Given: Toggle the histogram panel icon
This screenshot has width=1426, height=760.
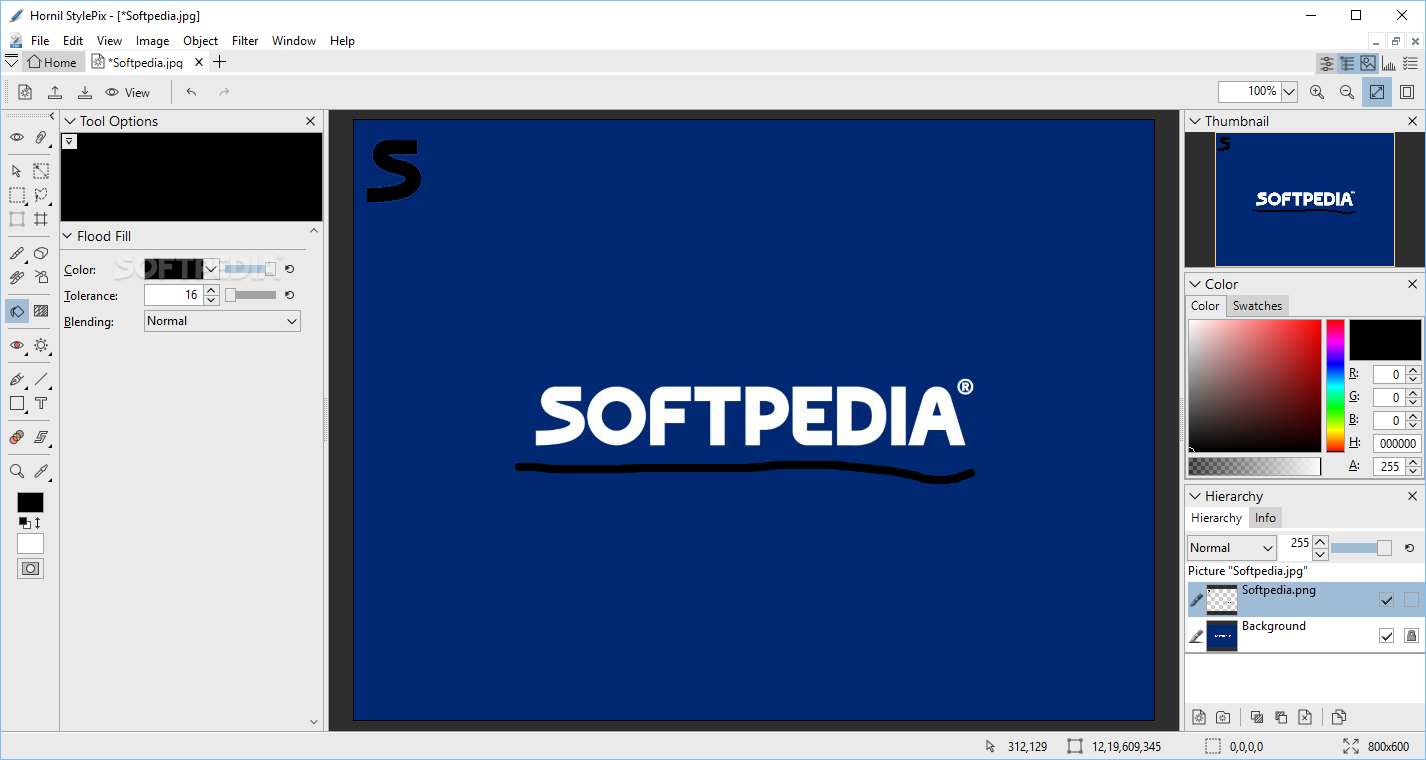Looking at the screenshot, I should click(x=1389, y=63).
